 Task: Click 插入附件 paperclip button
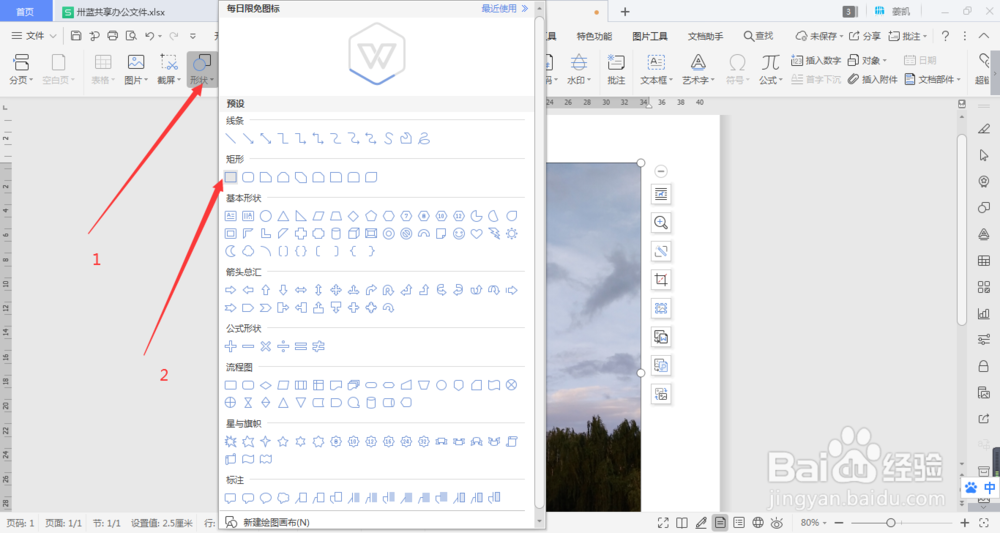click(x=872, y=80)
